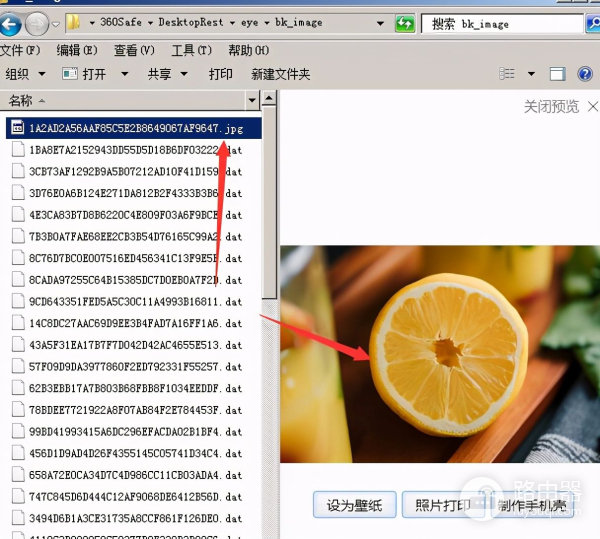Click the image icon on 打开 toolbar button
The height and width of the screenshot is (539, 600).
70,74
